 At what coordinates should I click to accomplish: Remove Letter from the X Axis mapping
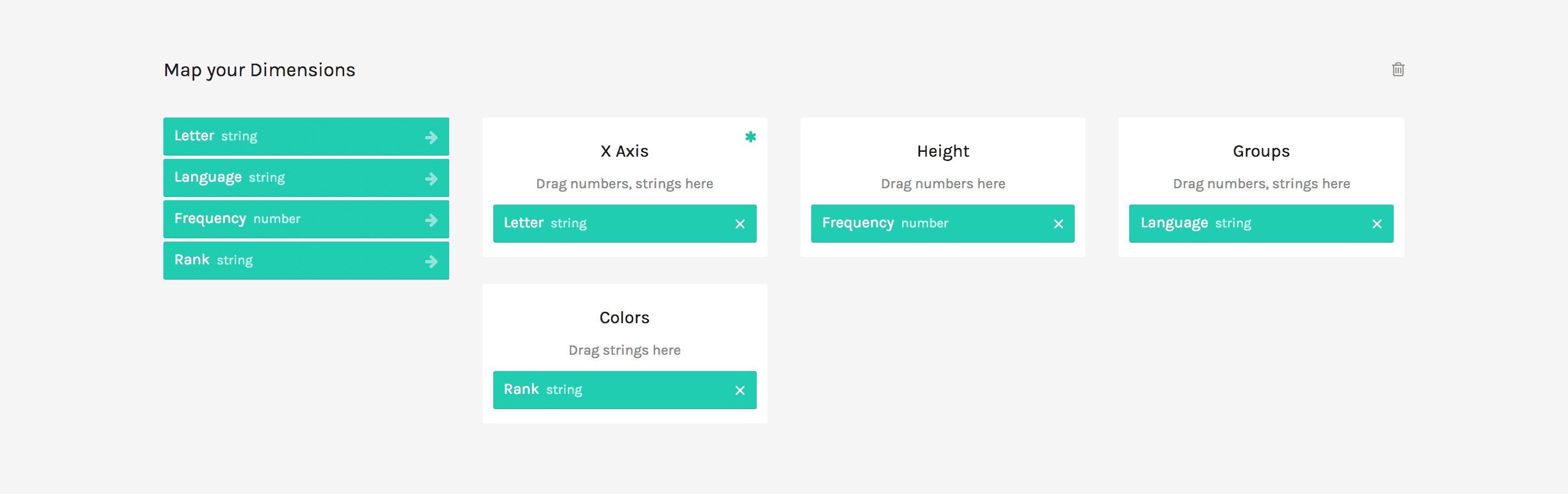[x=740, y=223]
